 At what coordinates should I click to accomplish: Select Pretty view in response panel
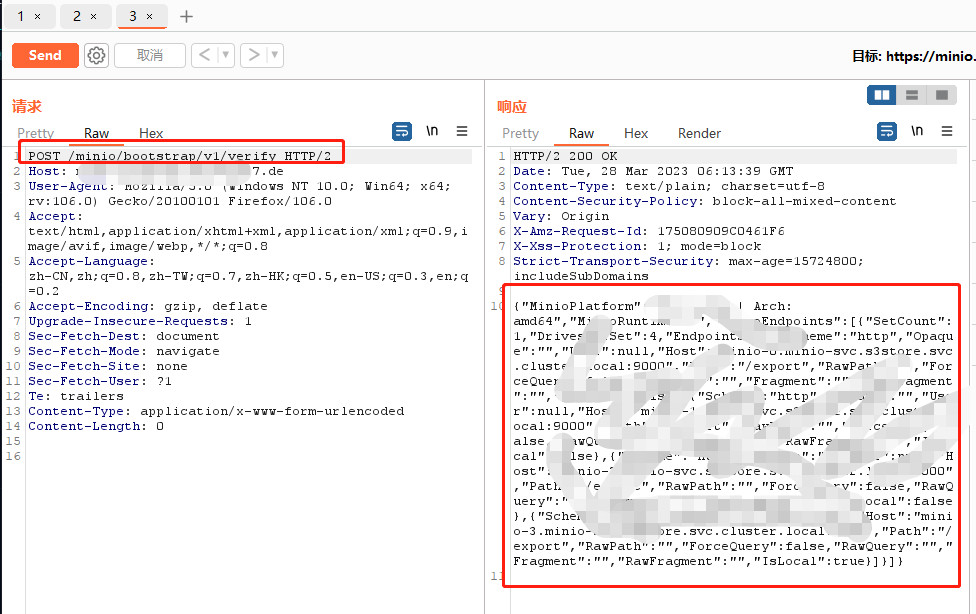pyautogui.click(x=520, y=133)
